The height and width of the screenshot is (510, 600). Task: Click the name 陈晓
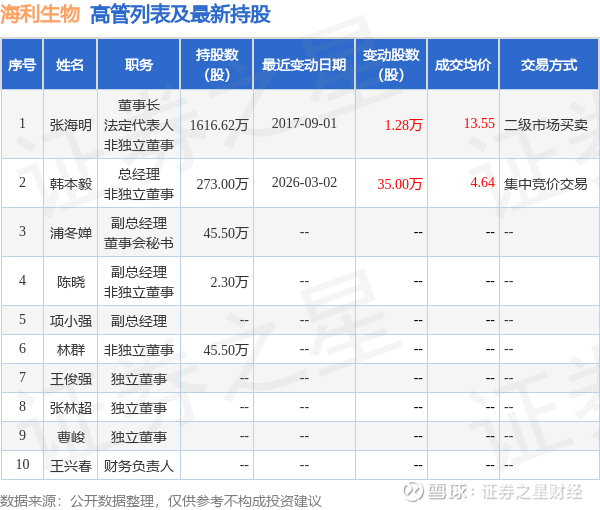point(70,282)
